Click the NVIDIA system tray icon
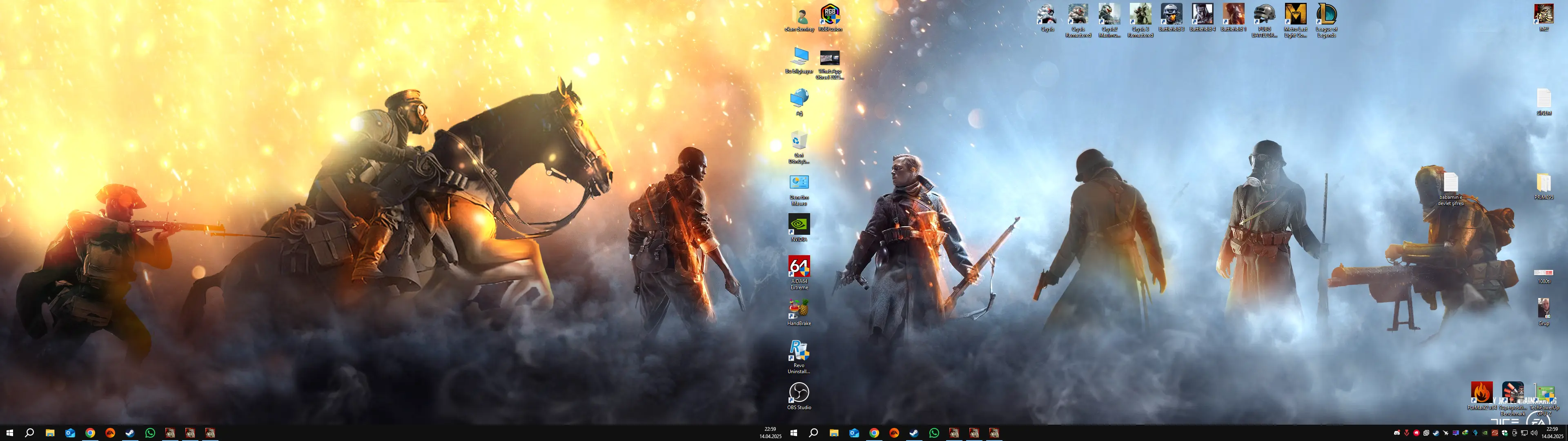Image resolution: width=1568 pixels, height=441 pixels. coord(1485,433)
